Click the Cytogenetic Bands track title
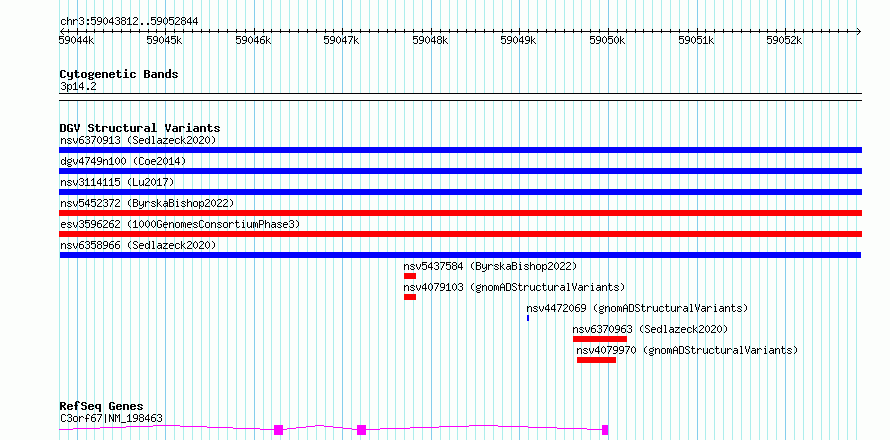The width and height of the screenshot is (890, 440). [x=119, y=74]
